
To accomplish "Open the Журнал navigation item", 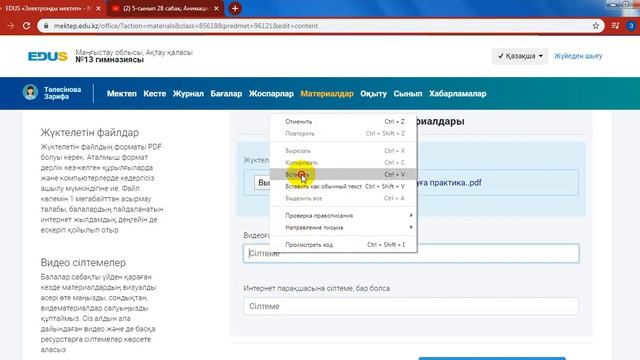I will click(x=188, y=93).
